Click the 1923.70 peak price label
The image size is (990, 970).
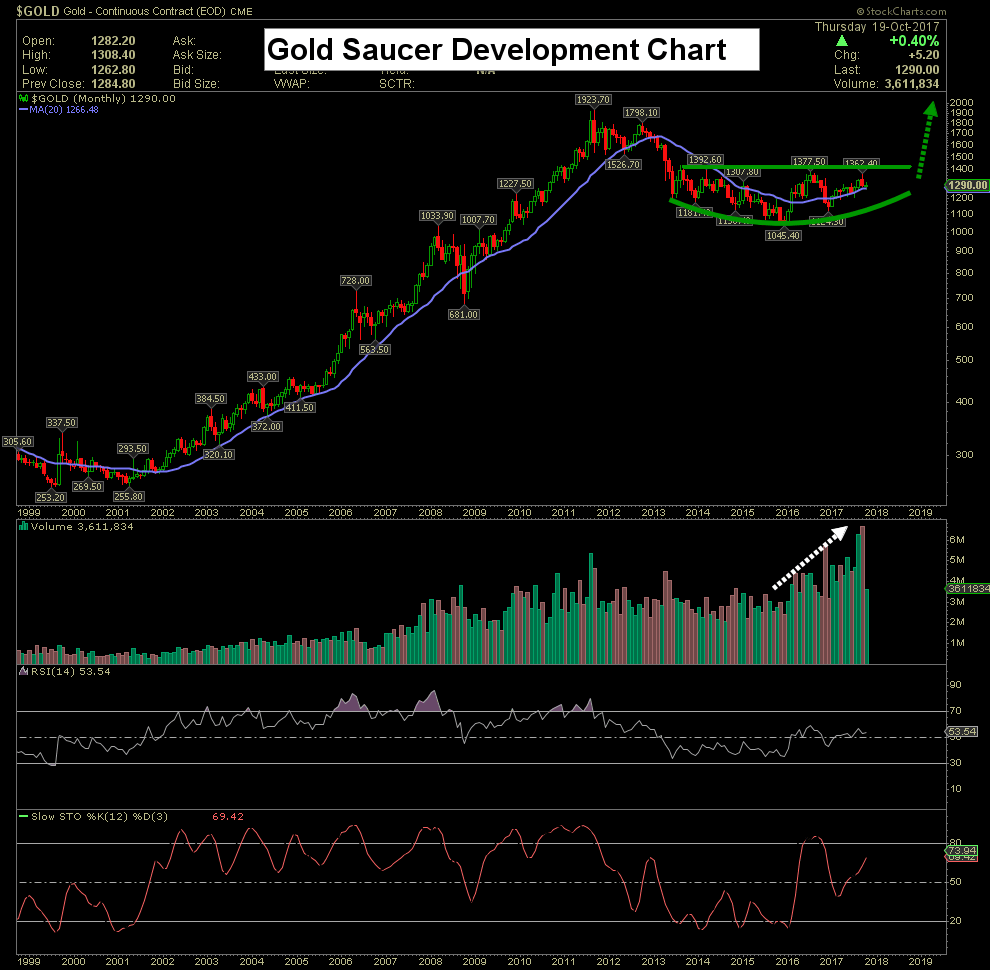pos(593,100)
